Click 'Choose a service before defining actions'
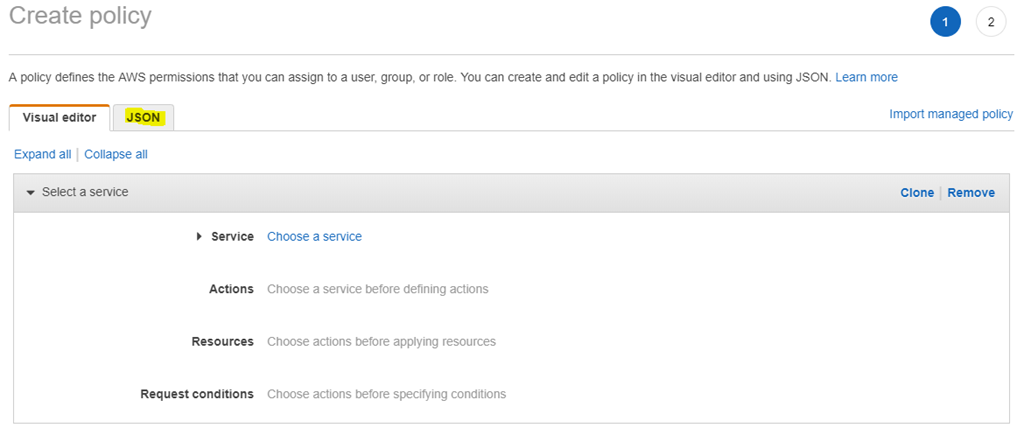The image size is (1024, 435). tap(377, 289)
